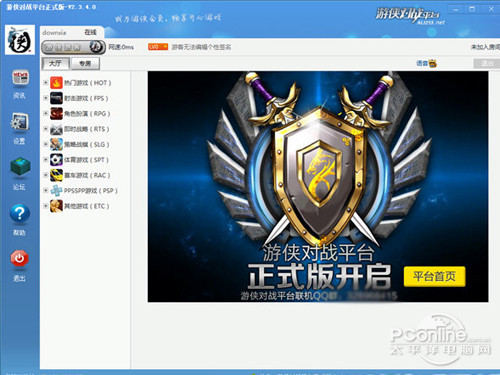500x375 pixels.
Task: Open the Forum (论坛) cube icon
Action: click(x=20, y=167)
